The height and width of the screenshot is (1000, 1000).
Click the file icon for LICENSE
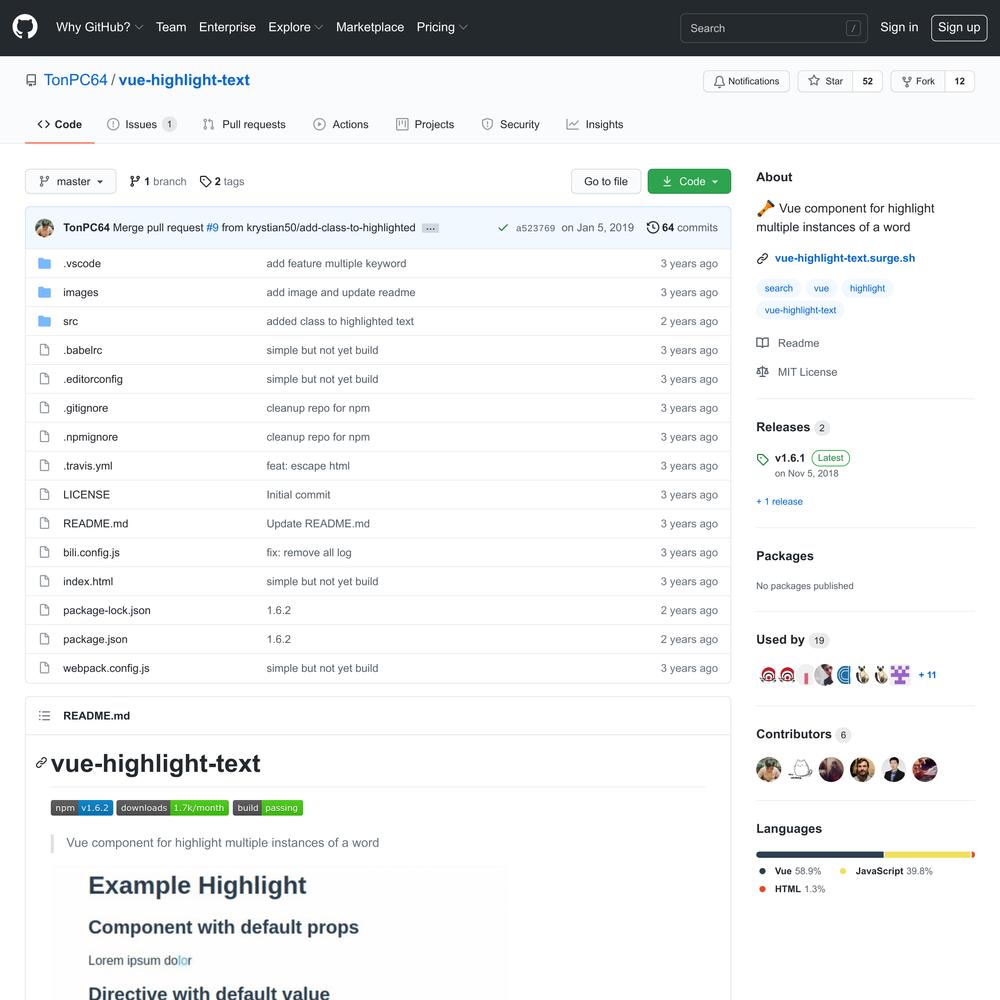click(x=44, y=494)
